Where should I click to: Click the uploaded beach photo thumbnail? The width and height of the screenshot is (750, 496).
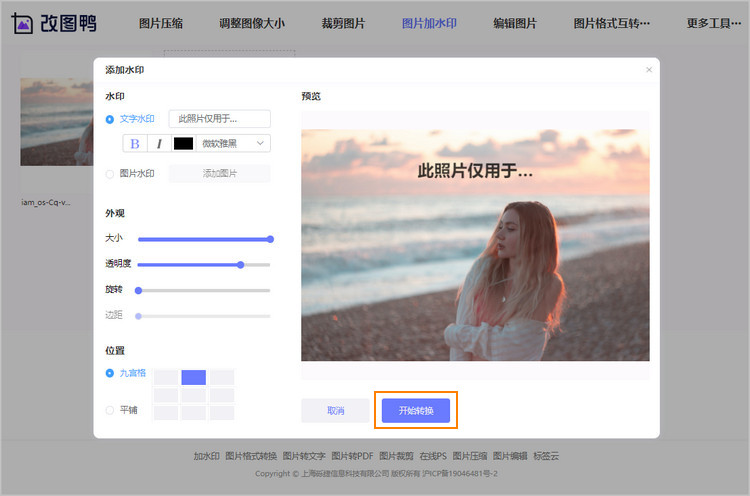click(x=56, y=122)
